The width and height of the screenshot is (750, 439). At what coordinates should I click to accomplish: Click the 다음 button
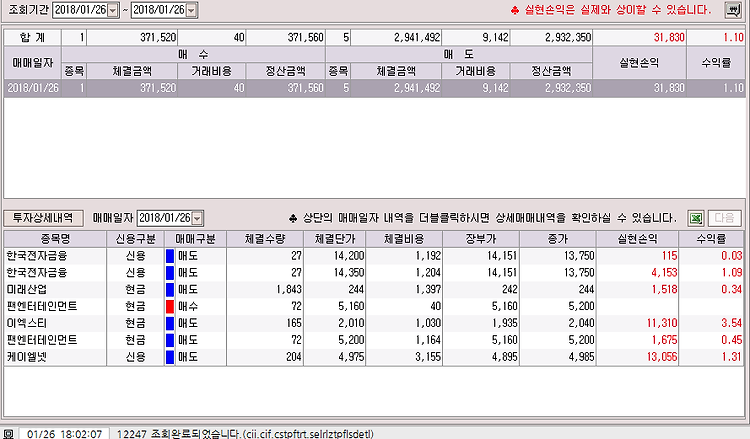724,219
